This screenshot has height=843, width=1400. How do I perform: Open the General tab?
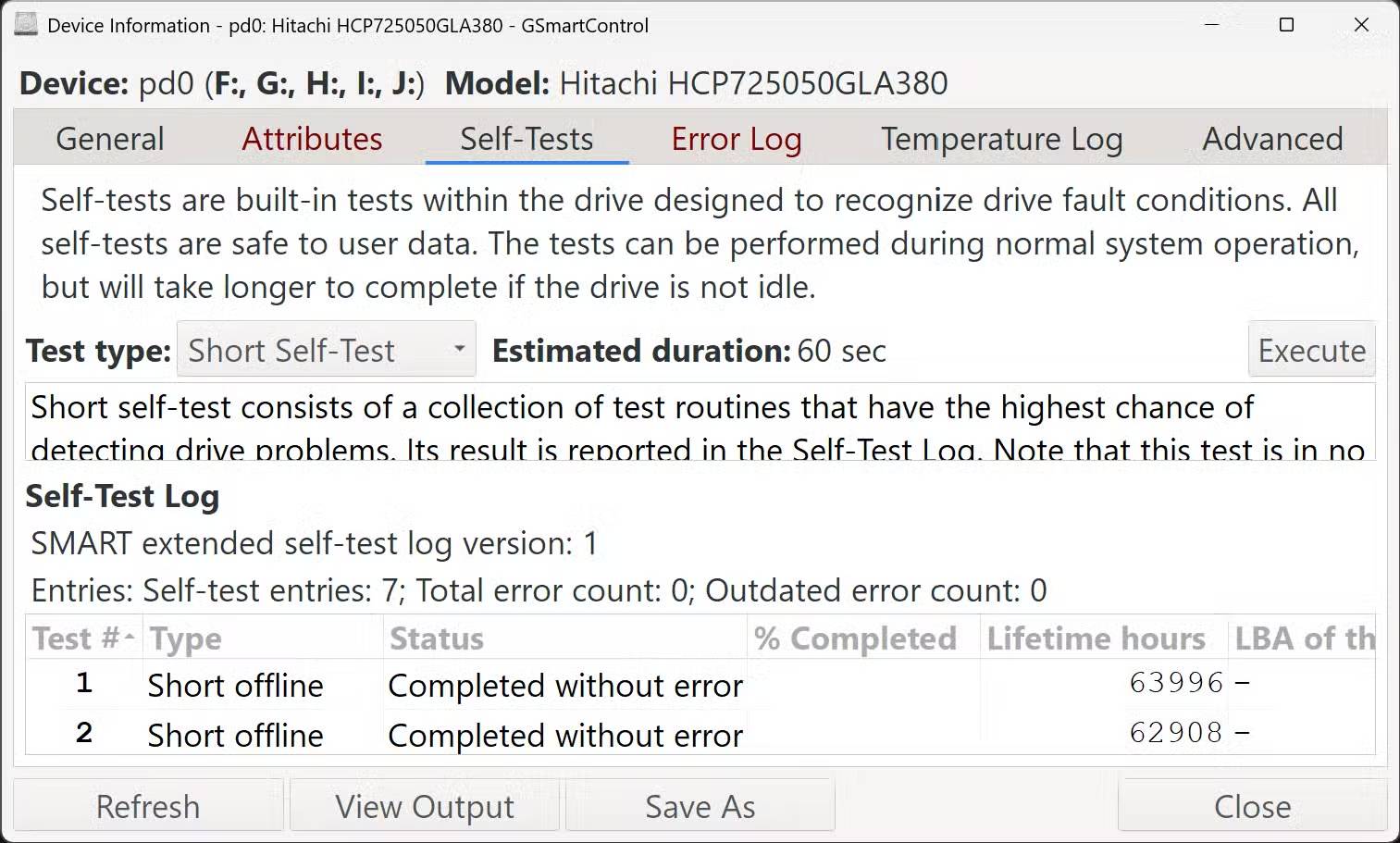point(110,139)
